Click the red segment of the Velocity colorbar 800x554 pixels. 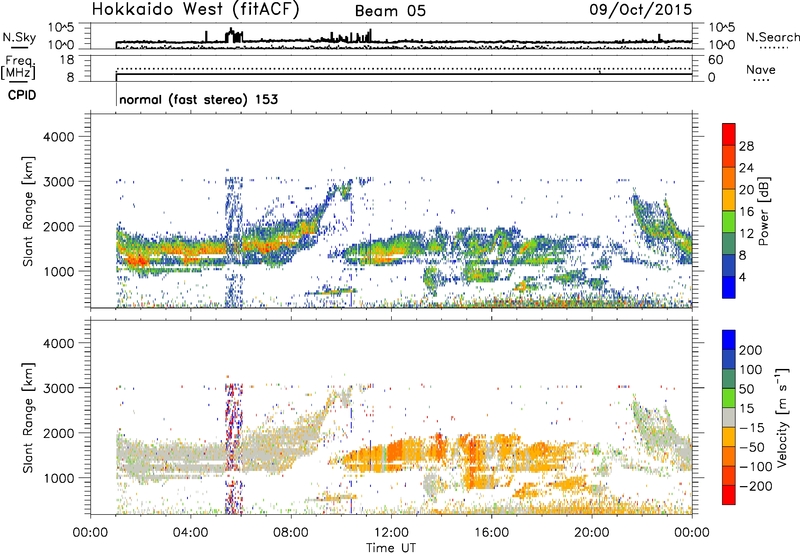pos(729,495)
